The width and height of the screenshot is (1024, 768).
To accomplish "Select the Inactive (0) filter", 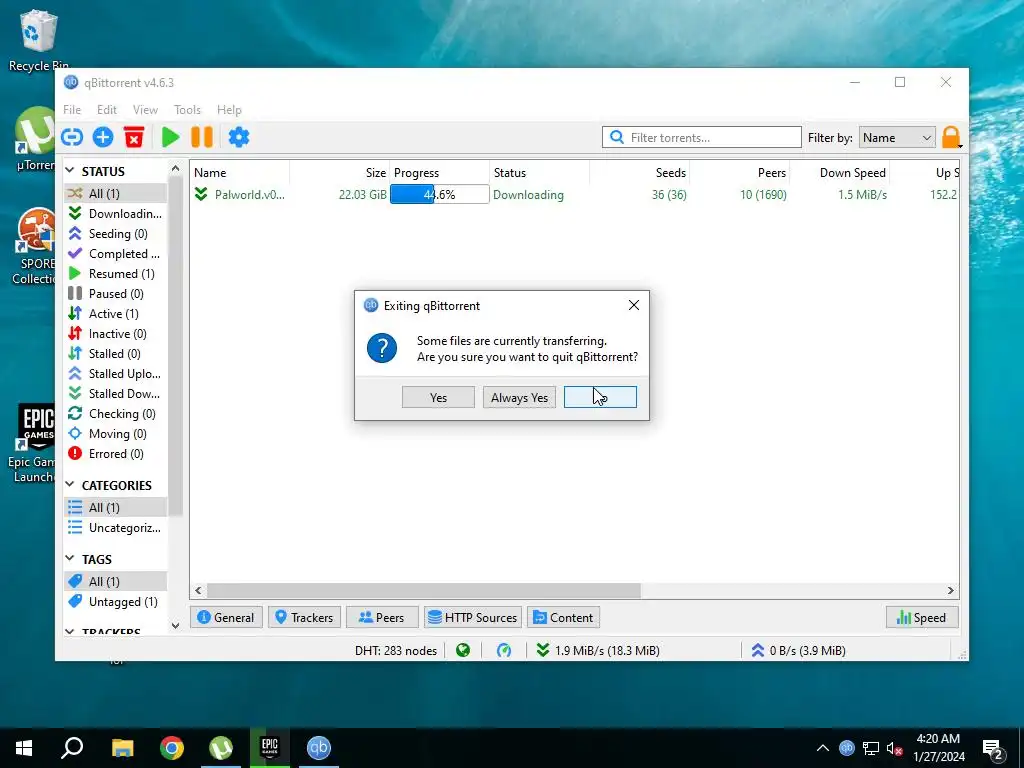I will tap(116, 334).
